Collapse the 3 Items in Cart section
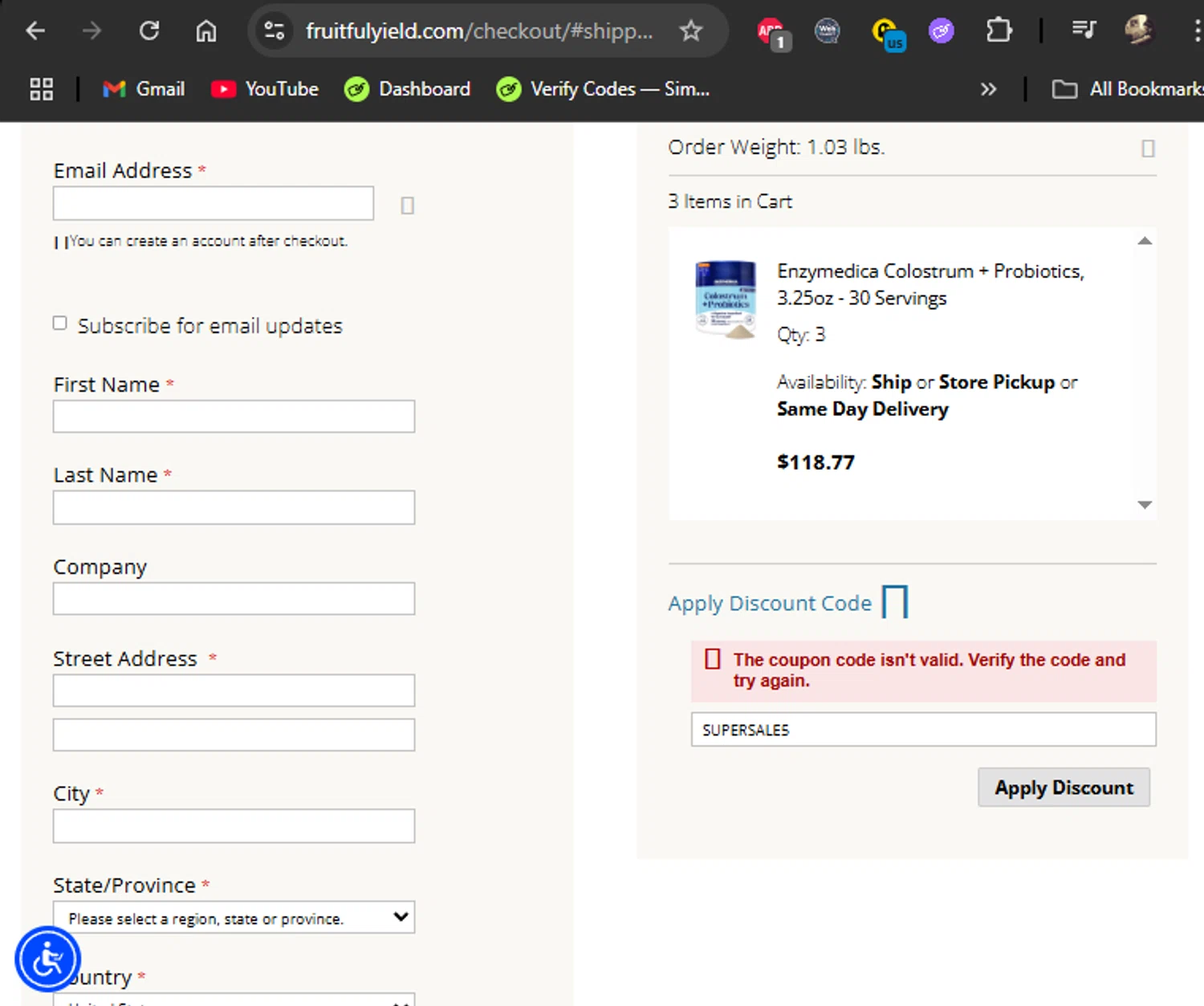The width and height of the screenshot is (1204, 1006). pos(730,202)
